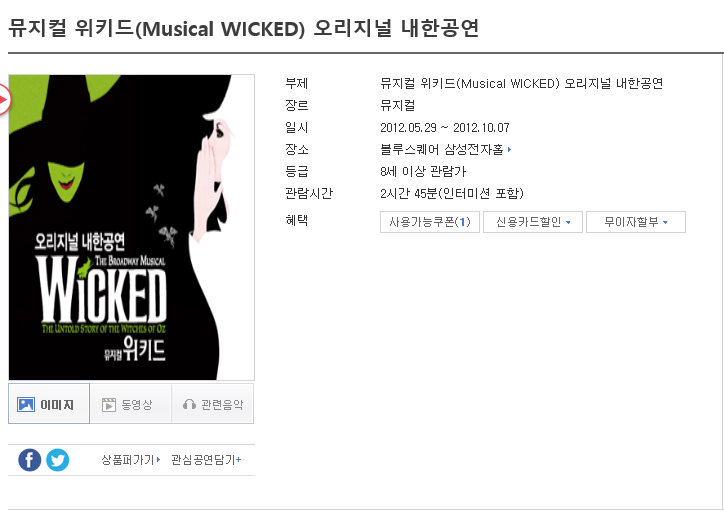
Task: Open the 블루스퀘어 삼성전자홀 venue link
Action: 441,149
